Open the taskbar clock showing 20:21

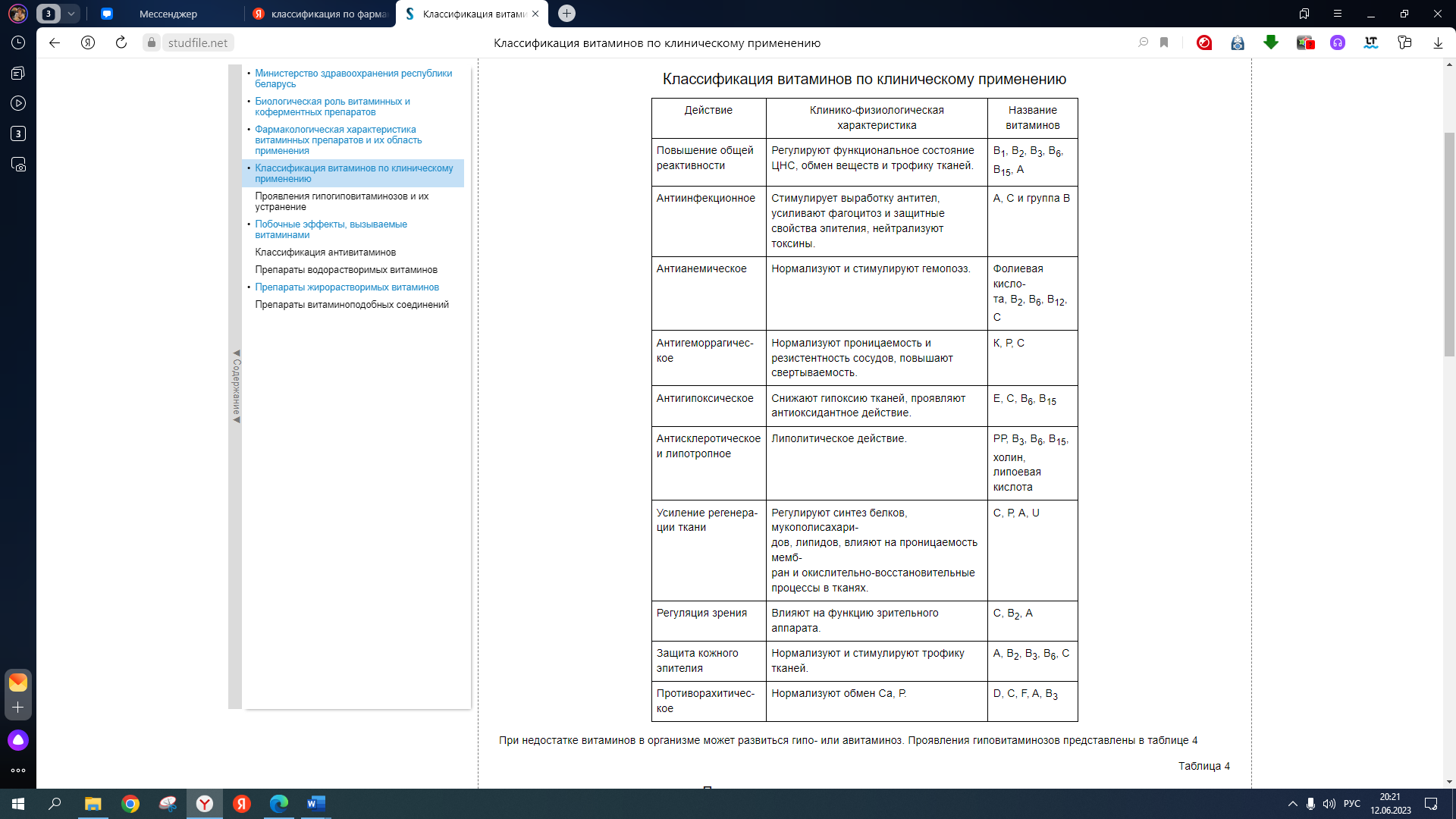coord(1390,804)
